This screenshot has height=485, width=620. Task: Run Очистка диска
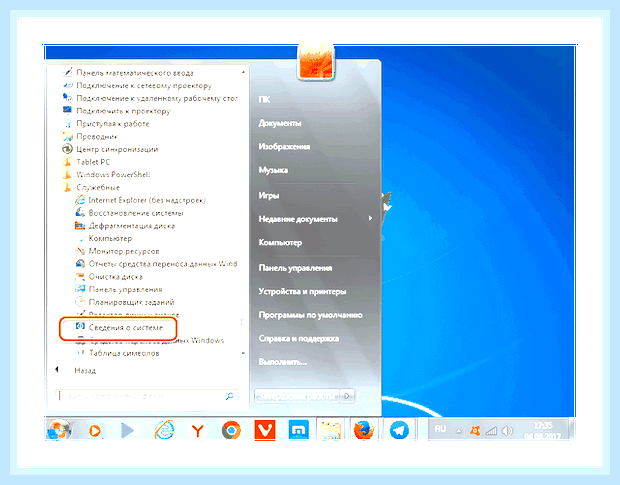tap(109, 276)
